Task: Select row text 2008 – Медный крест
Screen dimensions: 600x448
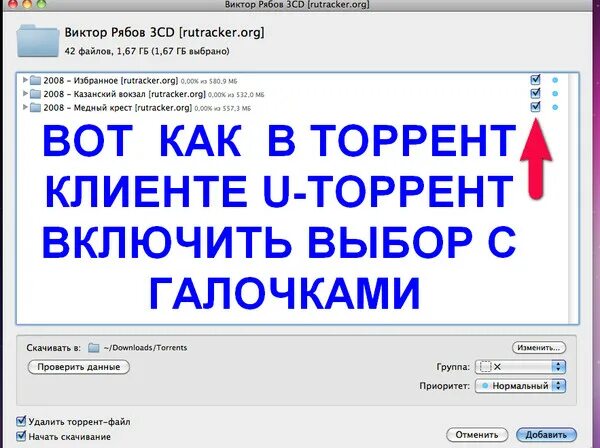Action: (x=88, y=108)
